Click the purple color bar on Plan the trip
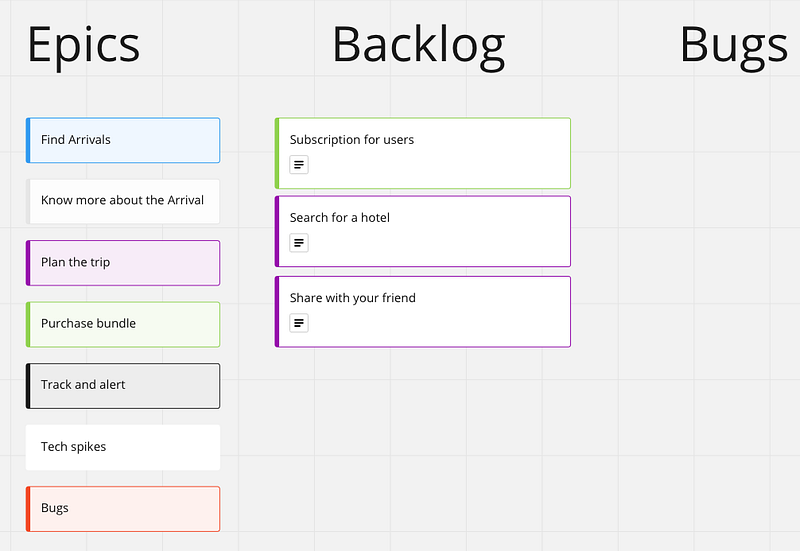 [28, 263]
